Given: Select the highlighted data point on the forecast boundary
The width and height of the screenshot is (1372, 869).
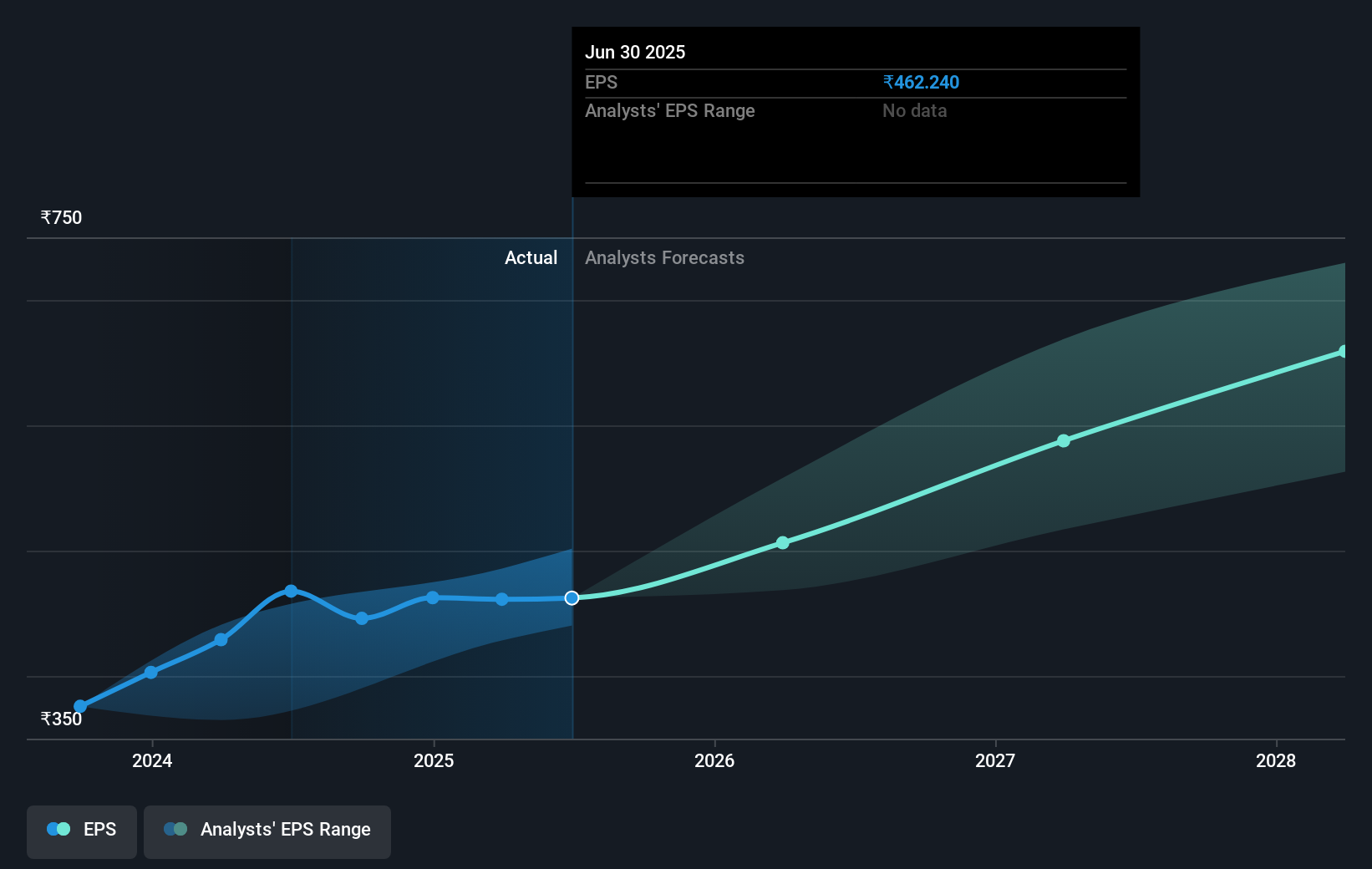Looking at the screenshot, I should [x=572, y=597].
